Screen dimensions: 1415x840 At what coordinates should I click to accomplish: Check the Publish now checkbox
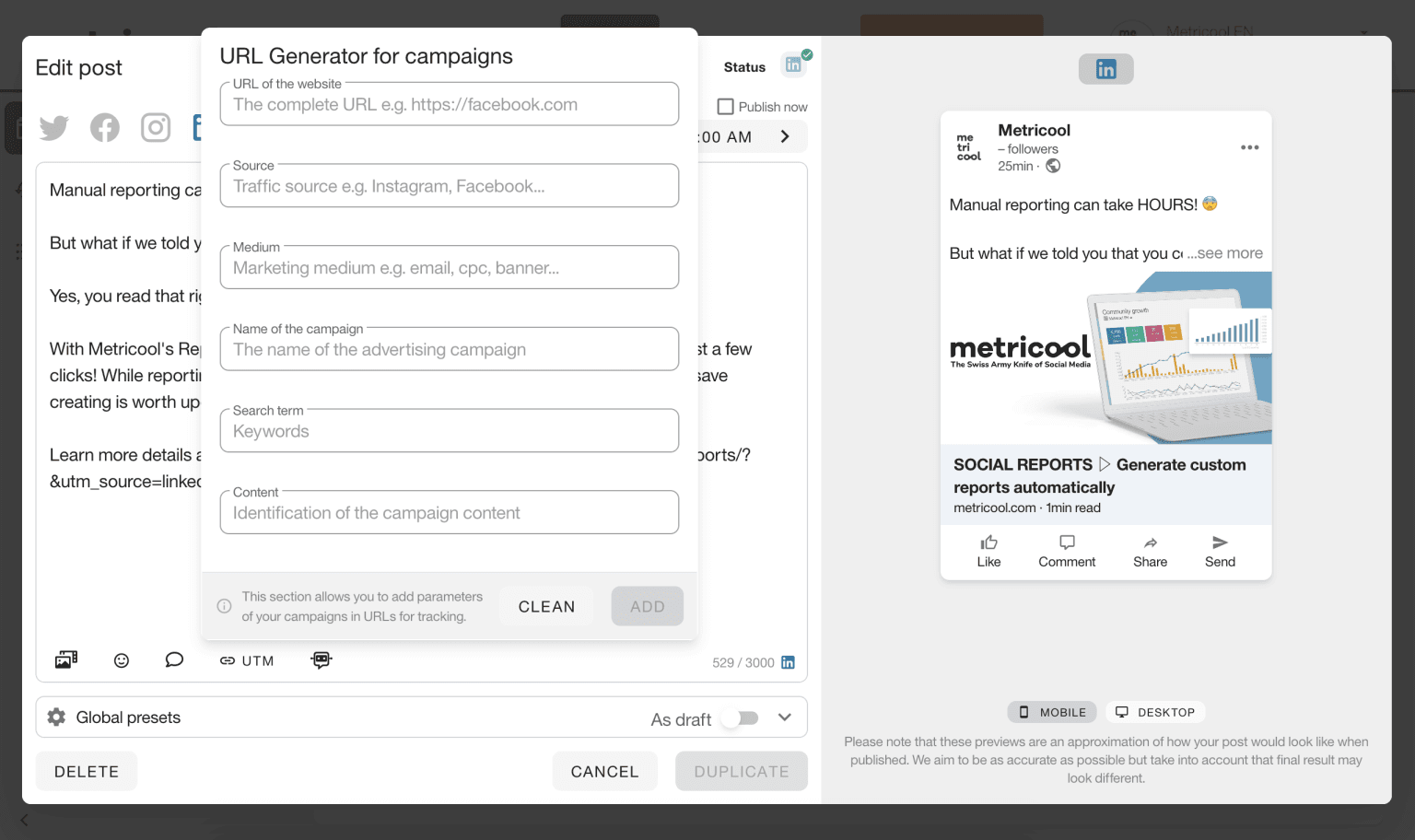coord(726,107)
